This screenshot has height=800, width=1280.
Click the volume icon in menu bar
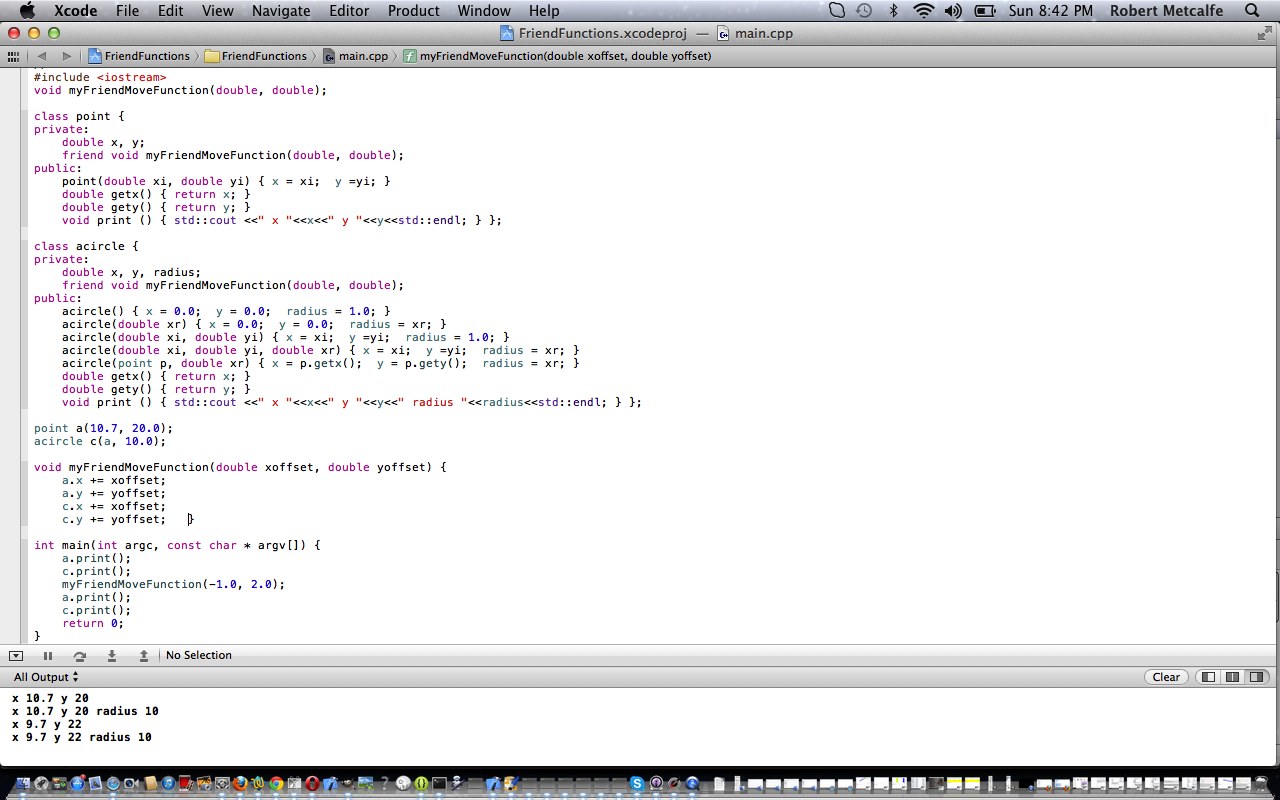click(953, 11)
